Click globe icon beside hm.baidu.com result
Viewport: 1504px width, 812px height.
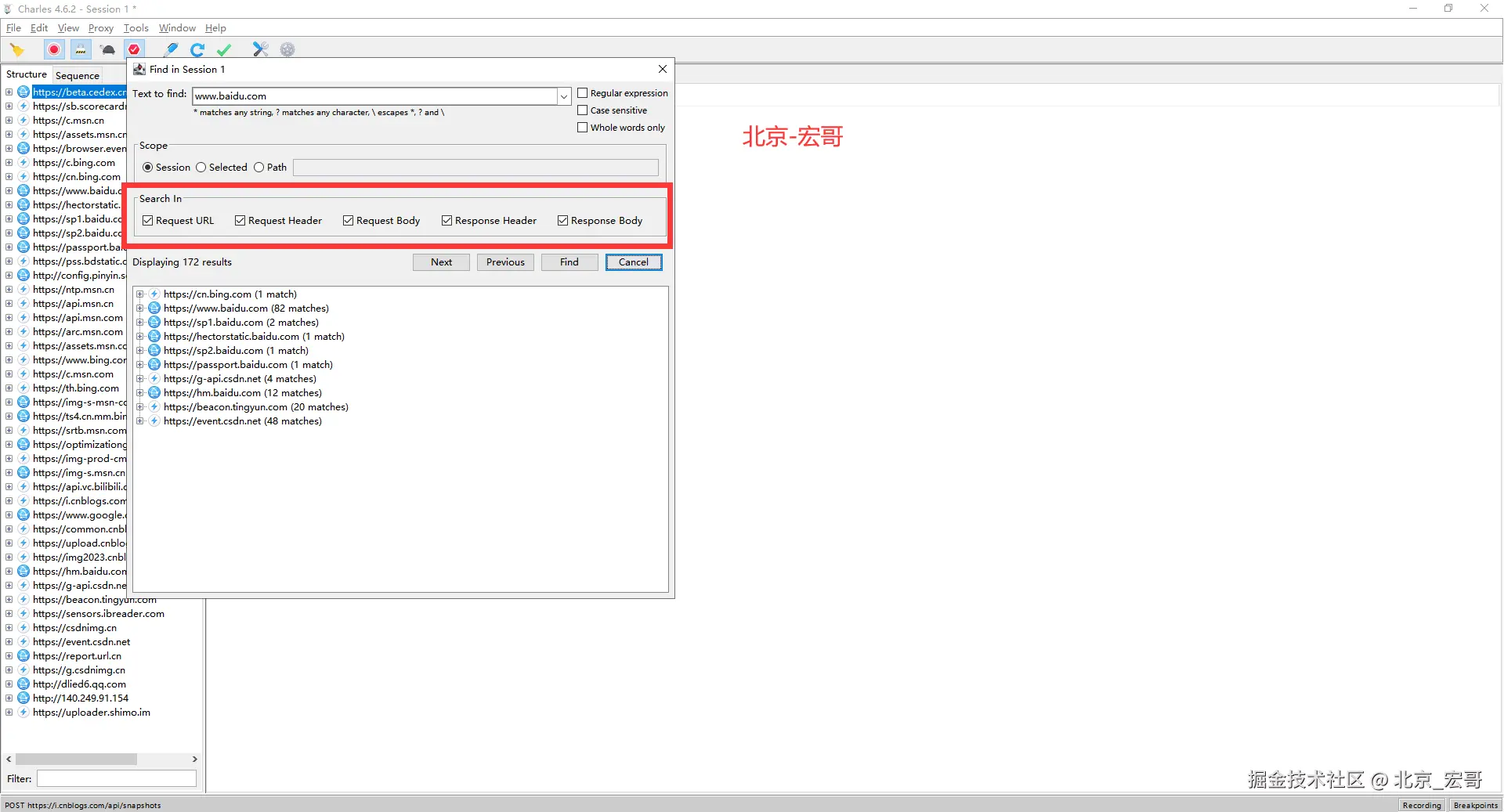pyautogui.click(x=154, y=393)
